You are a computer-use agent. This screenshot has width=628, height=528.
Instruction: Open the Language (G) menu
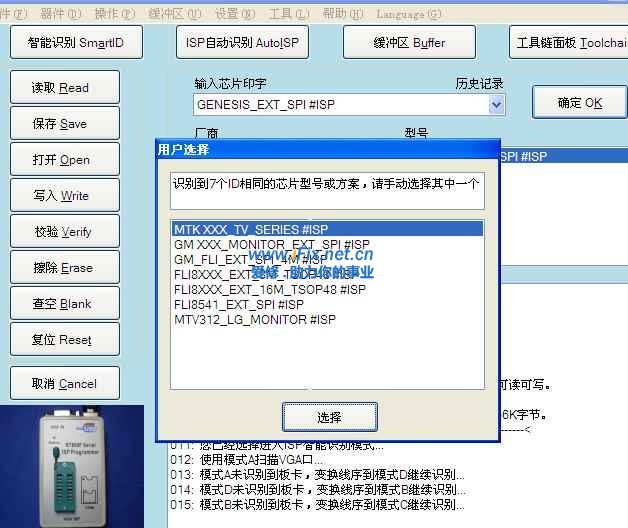point(409,14)
